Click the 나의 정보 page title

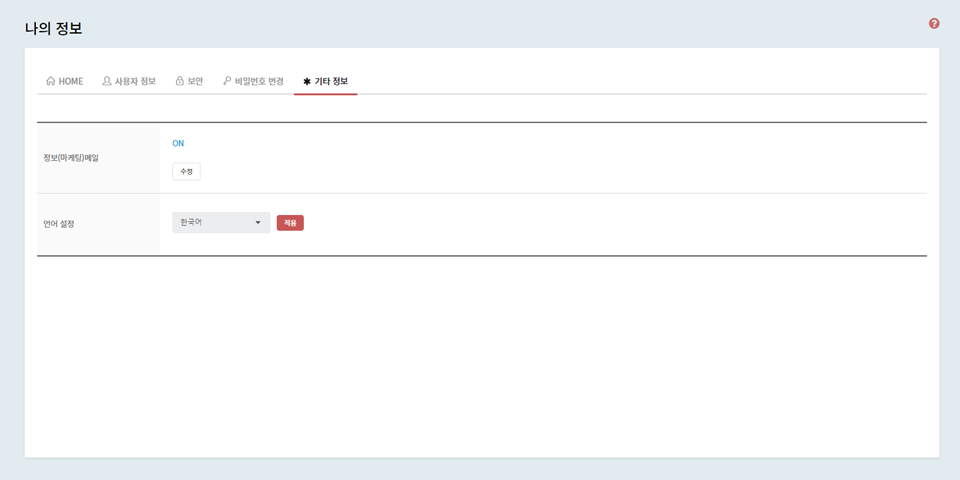pos(54,28)
